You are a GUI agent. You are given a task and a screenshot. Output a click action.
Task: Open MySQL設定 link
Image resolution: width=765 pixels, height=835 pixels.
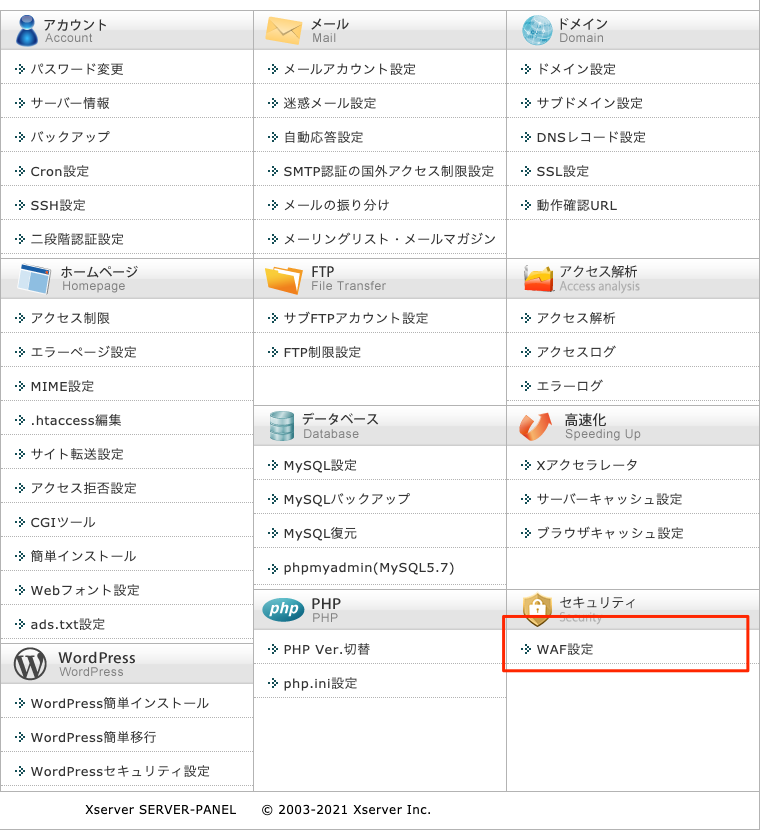point(320,465)
